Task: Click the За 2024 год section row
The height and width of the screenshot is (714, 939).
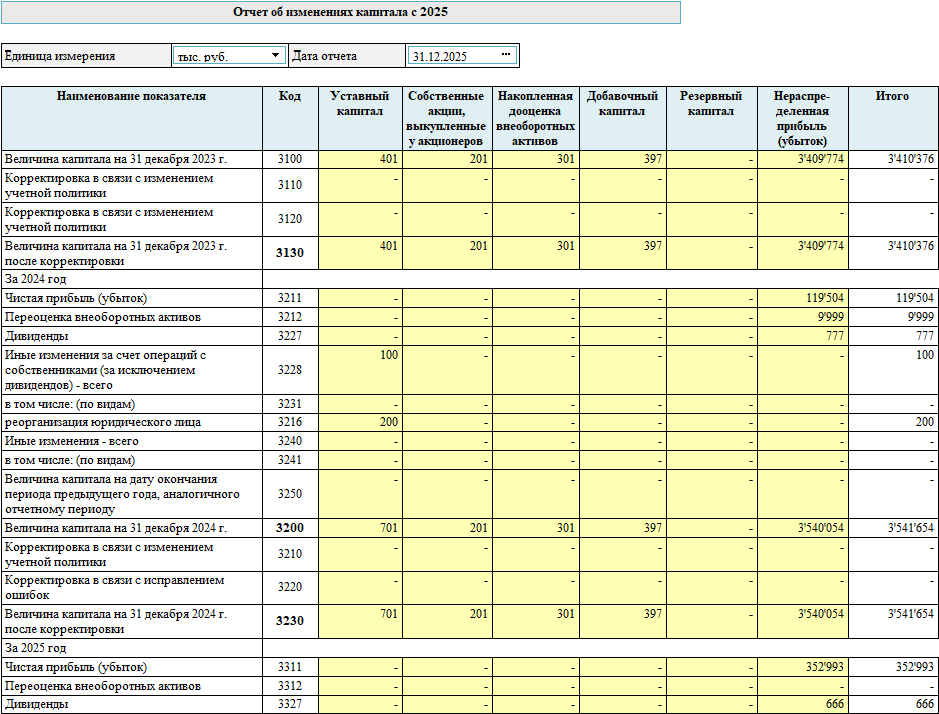Action: tap(132, 279)
